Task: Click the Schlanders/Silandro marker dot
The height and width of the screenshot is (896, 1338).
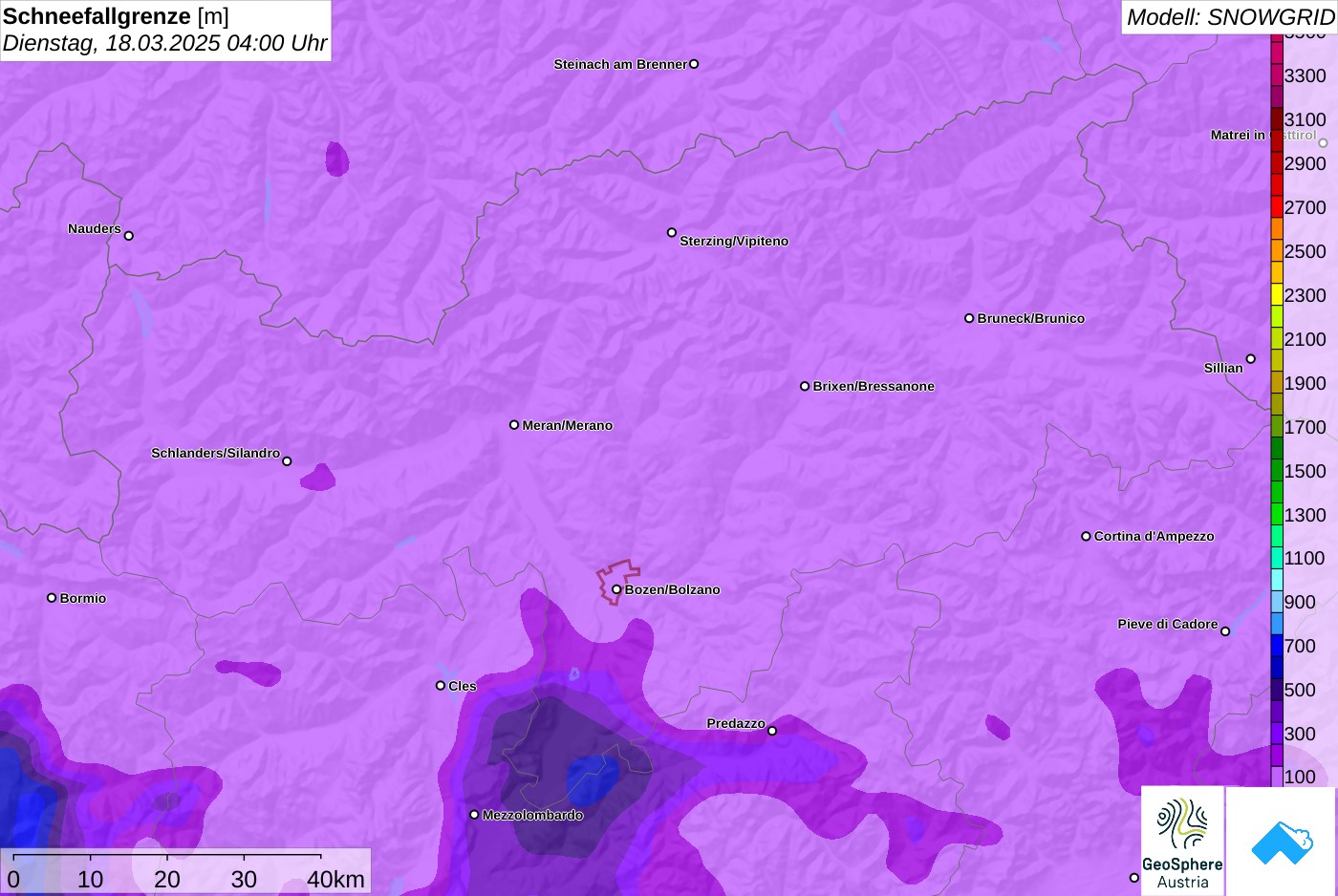Action: point(287,461)
